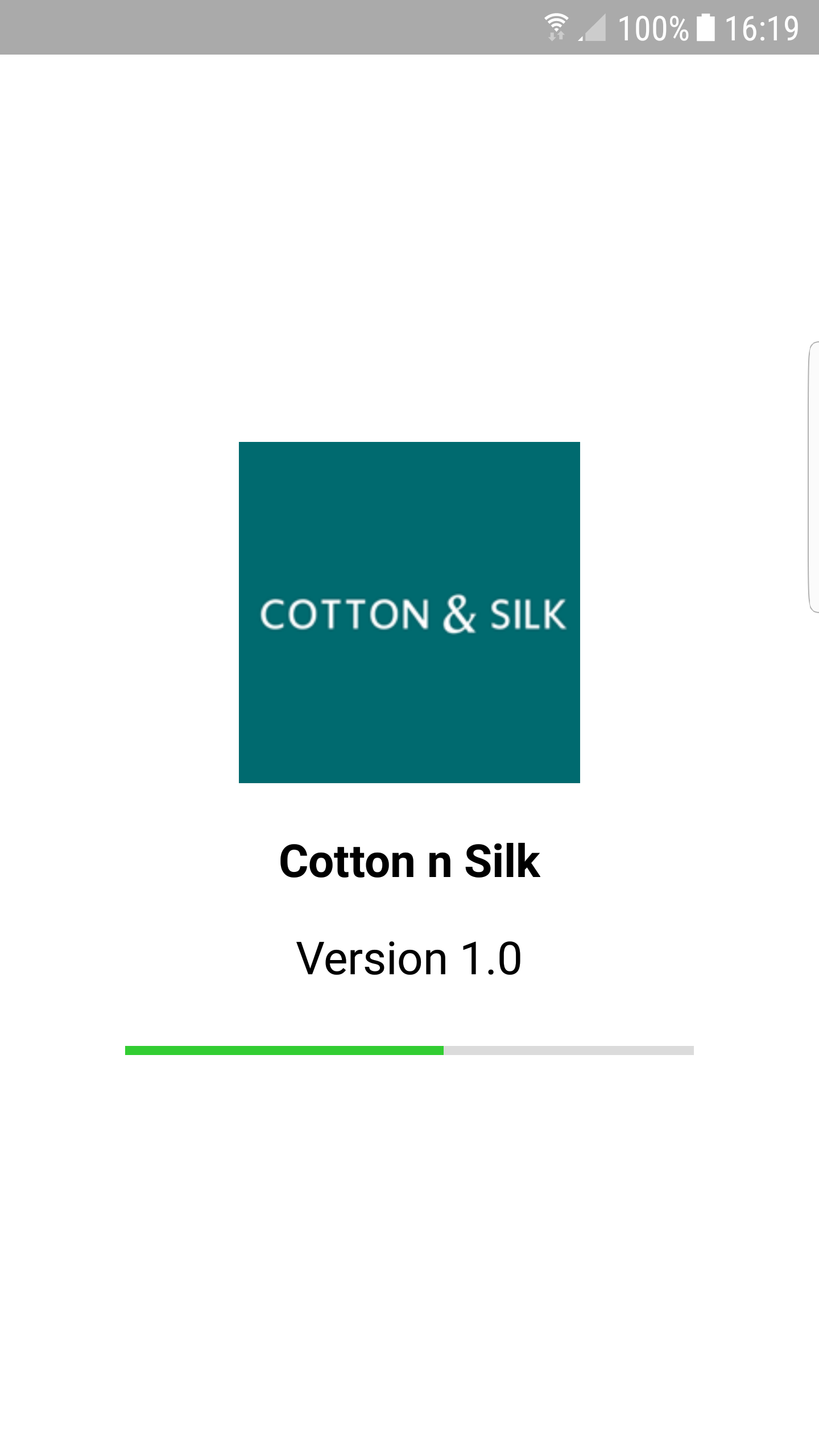Tap the Wi-Fi status icon
Viewport: 819px width, 1456px height.
click(x=556, y=27)
